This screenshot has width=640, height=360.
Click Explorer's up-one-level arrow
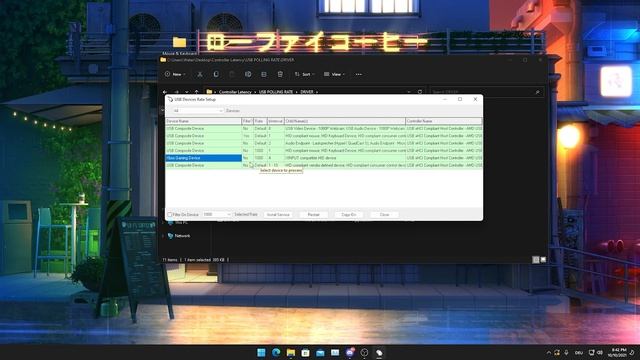(x=196, y=92)
